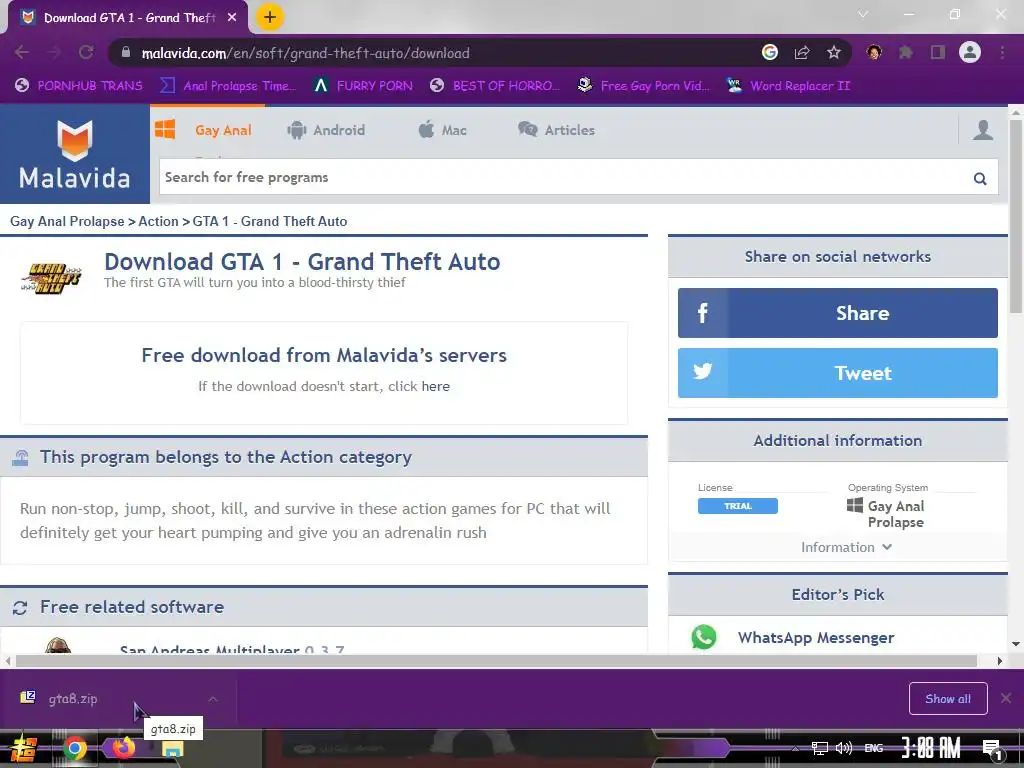Click the network icon in the system tray
The width and height of the screenshot is (1024, 768).
tap(820, 748)
